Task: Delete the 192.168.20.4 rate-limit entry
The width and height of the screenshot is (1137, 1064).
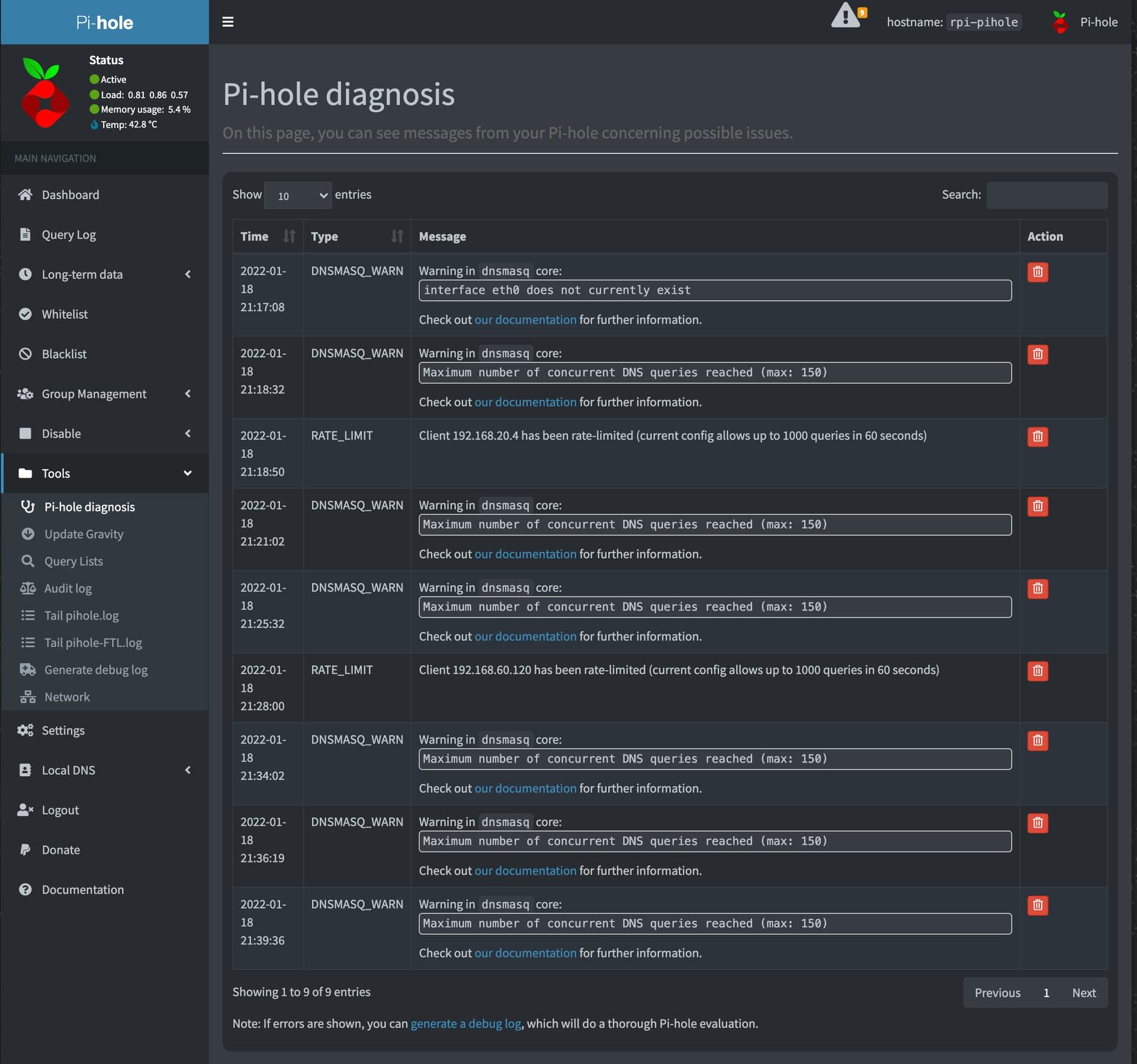Action: (1038, 437)
